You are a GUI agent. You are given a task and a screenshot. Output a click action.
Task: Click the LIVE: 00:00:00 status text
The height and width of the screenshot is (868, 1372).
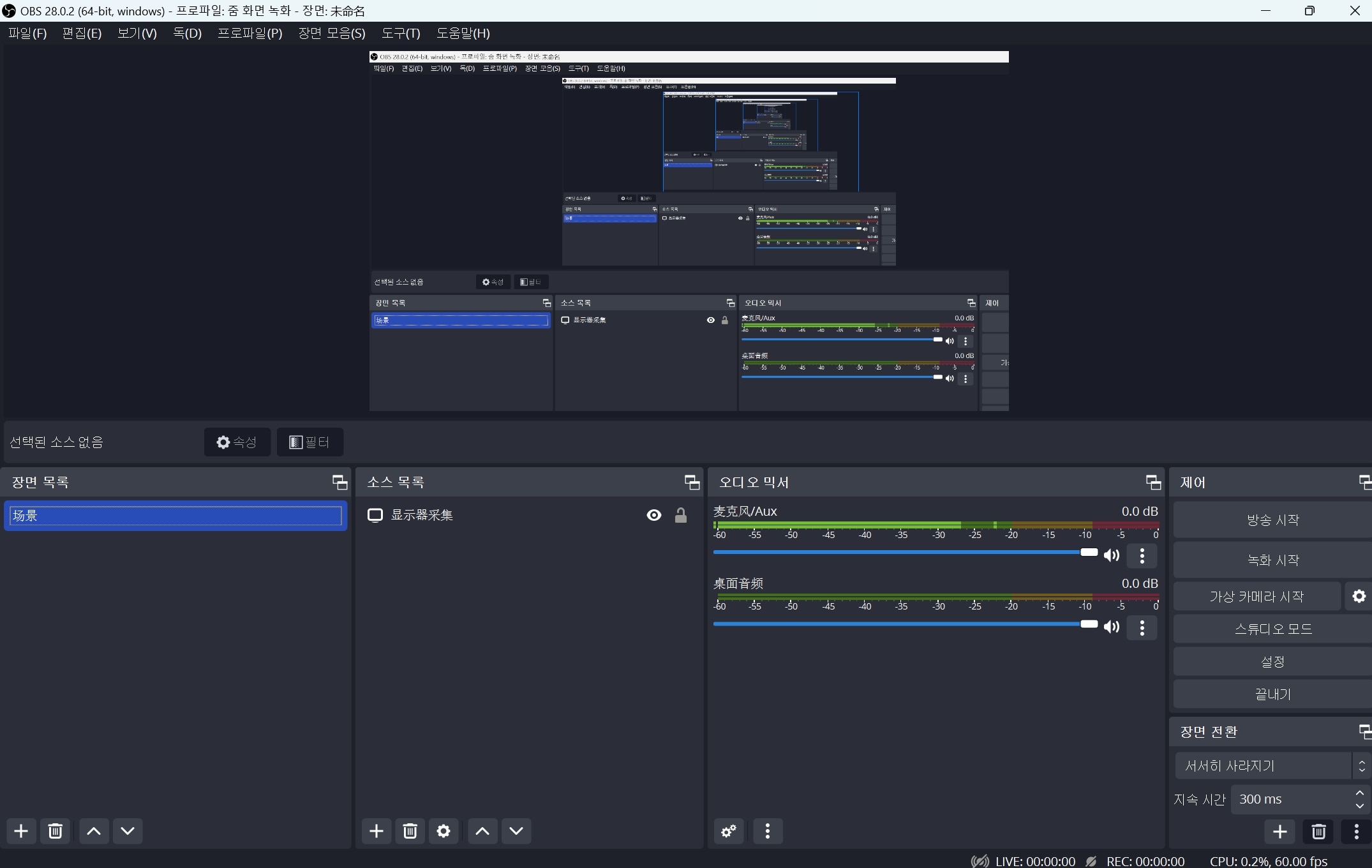tap(1035, 861)
